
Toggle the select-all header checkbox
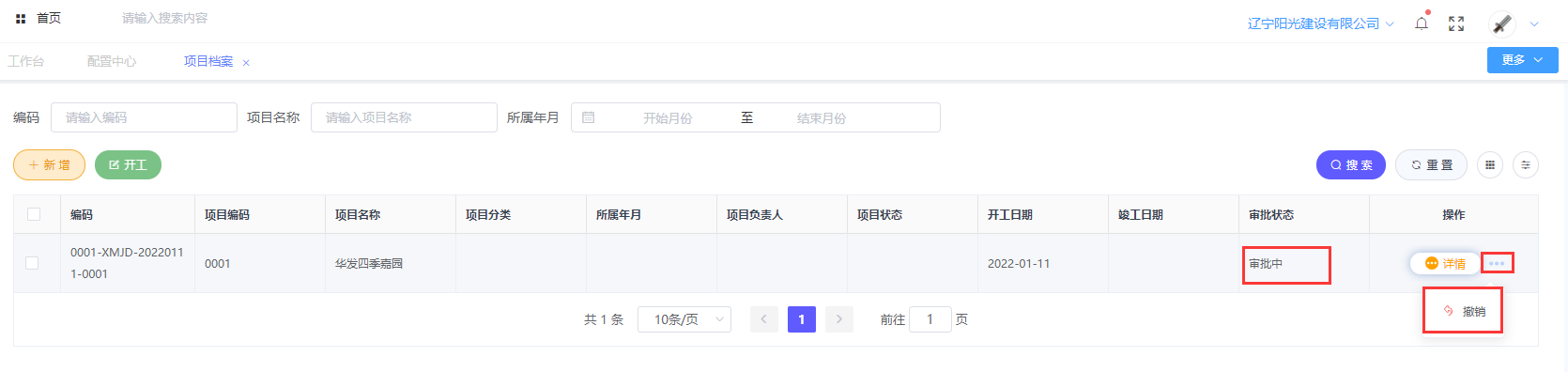coord(34,214)
